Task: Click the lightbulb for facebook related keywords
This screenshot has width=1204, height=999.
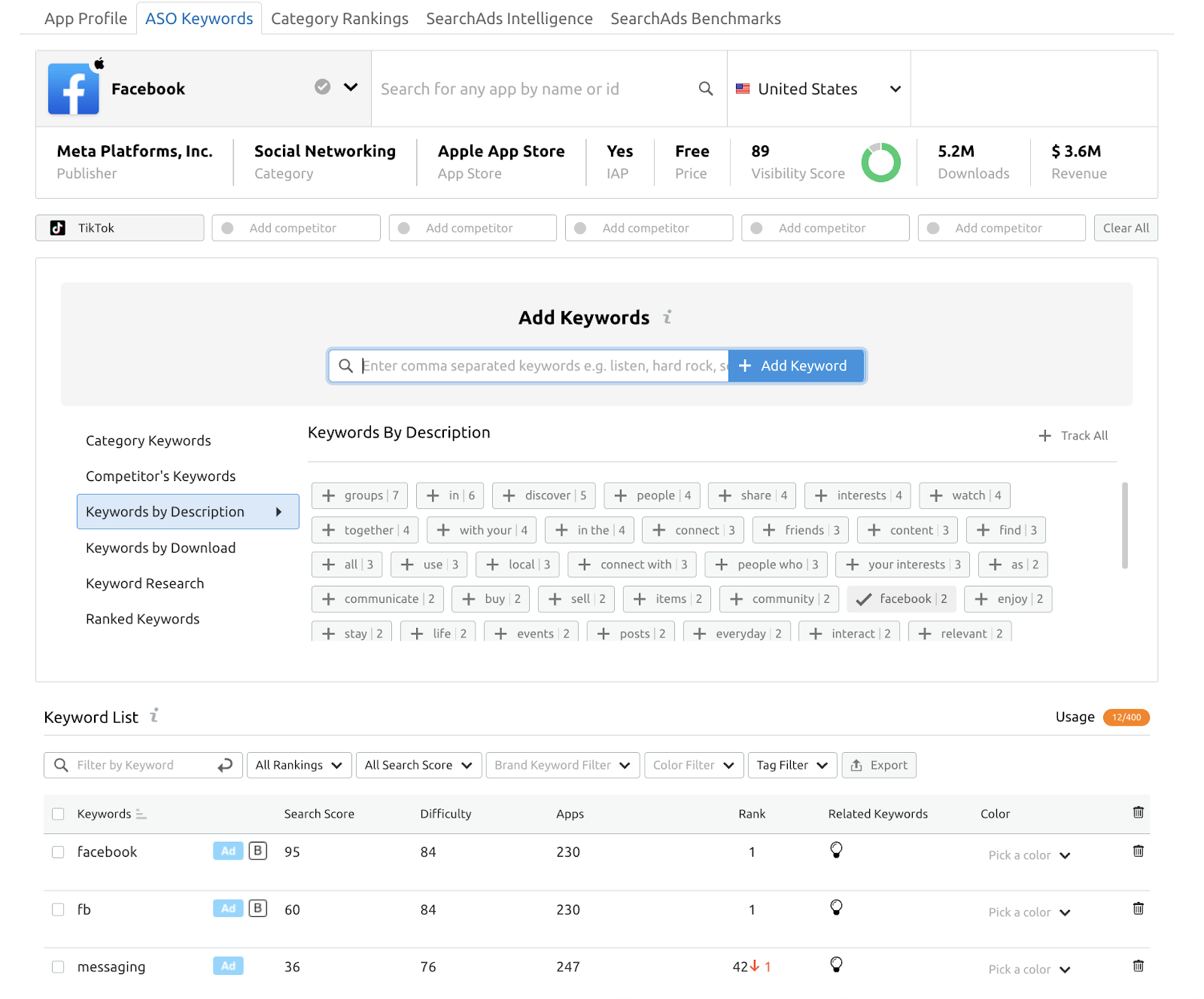Action: 837,850
